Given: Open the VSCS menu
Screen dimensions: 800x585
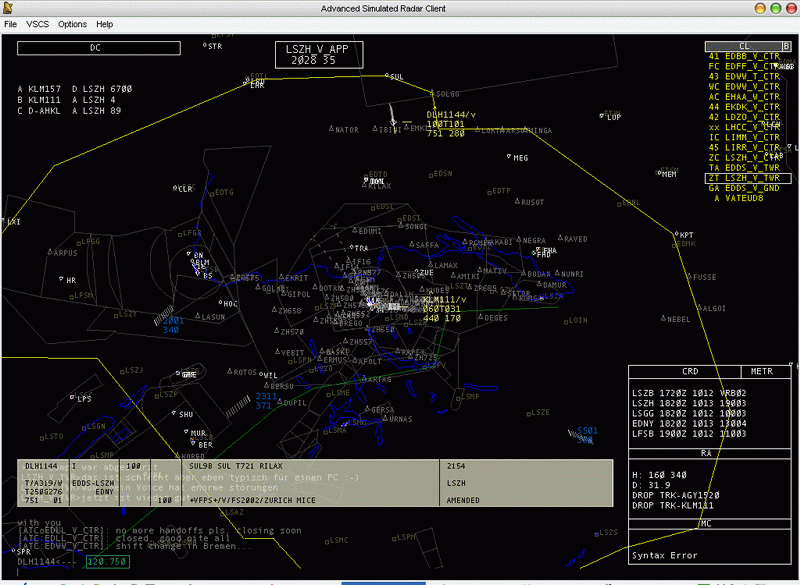Looking at the screenshot, I should 37,23.
